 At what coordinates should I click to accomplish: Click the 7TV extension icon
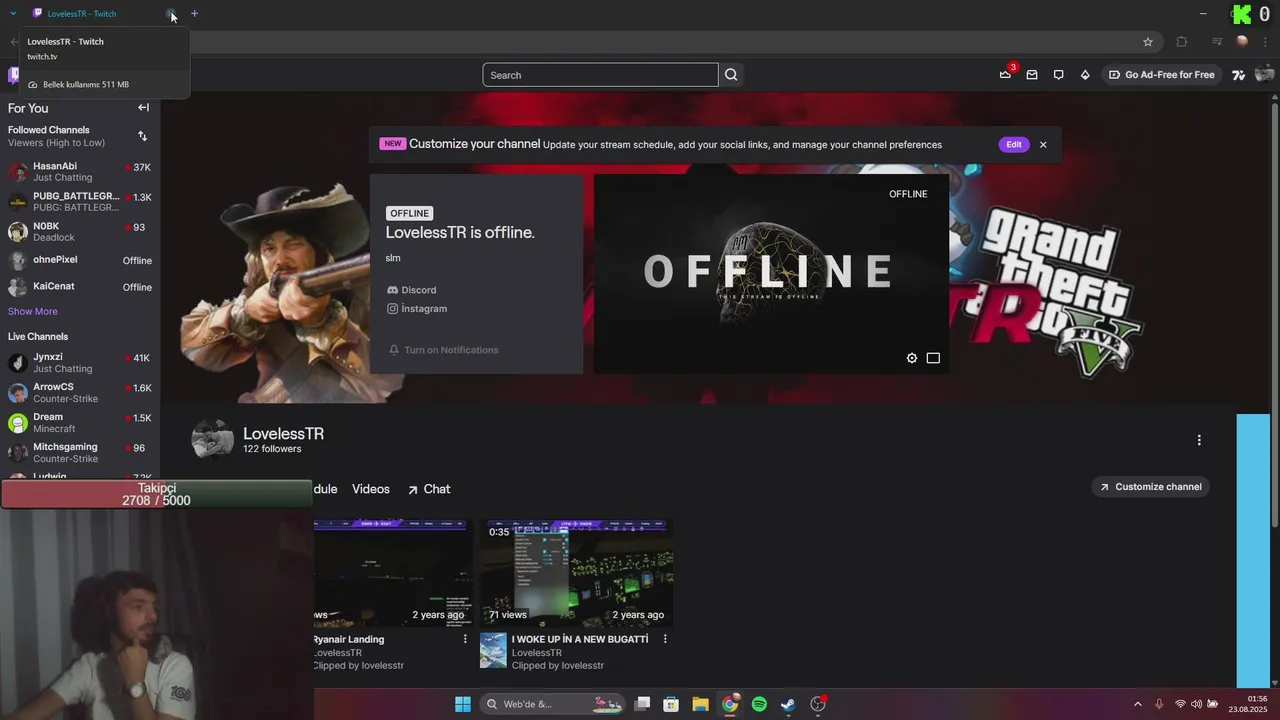point(1238,75)
